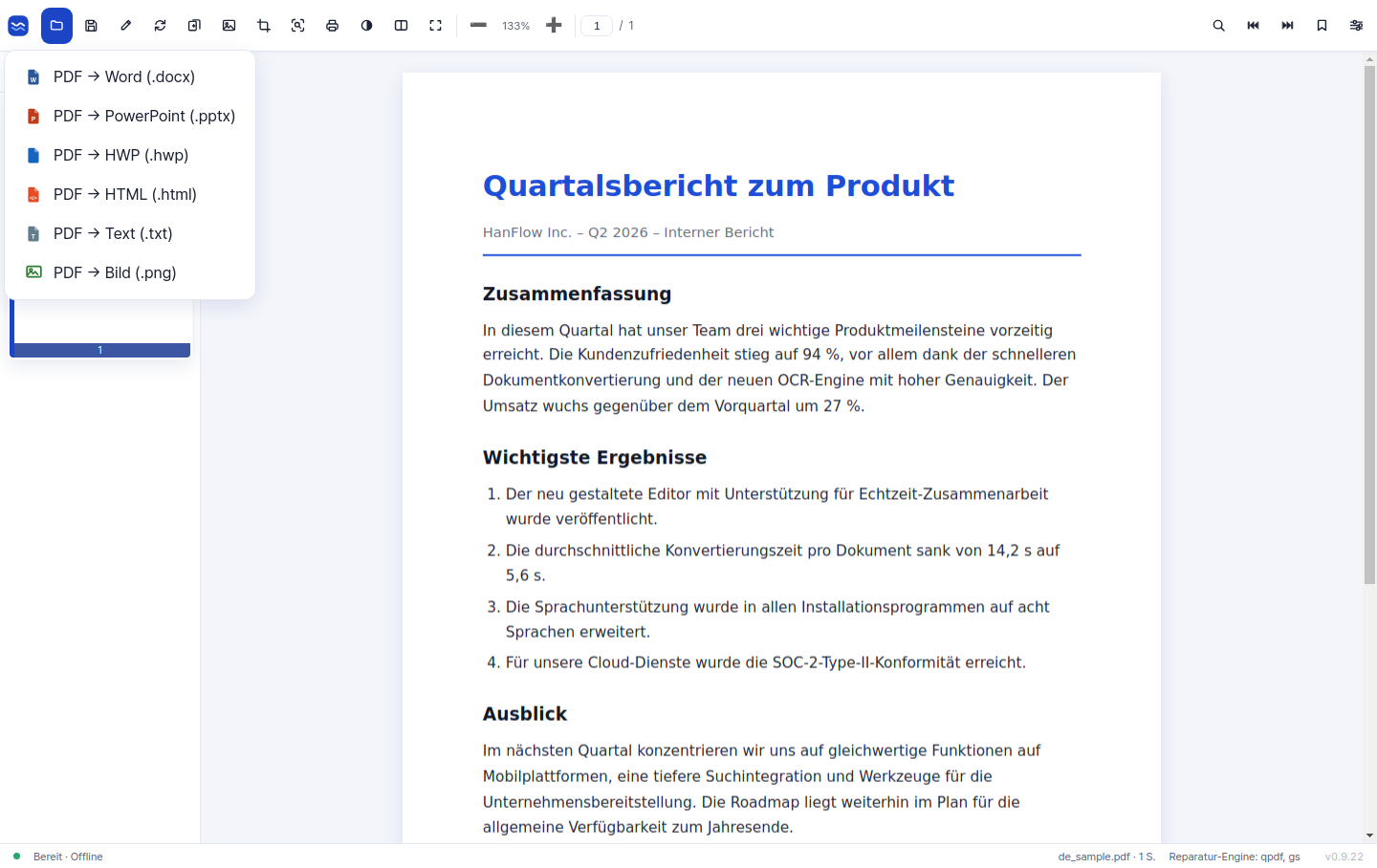Click the 'Ausblick' heading
This screenshot has height=868, width=1377.
(525, 714)
